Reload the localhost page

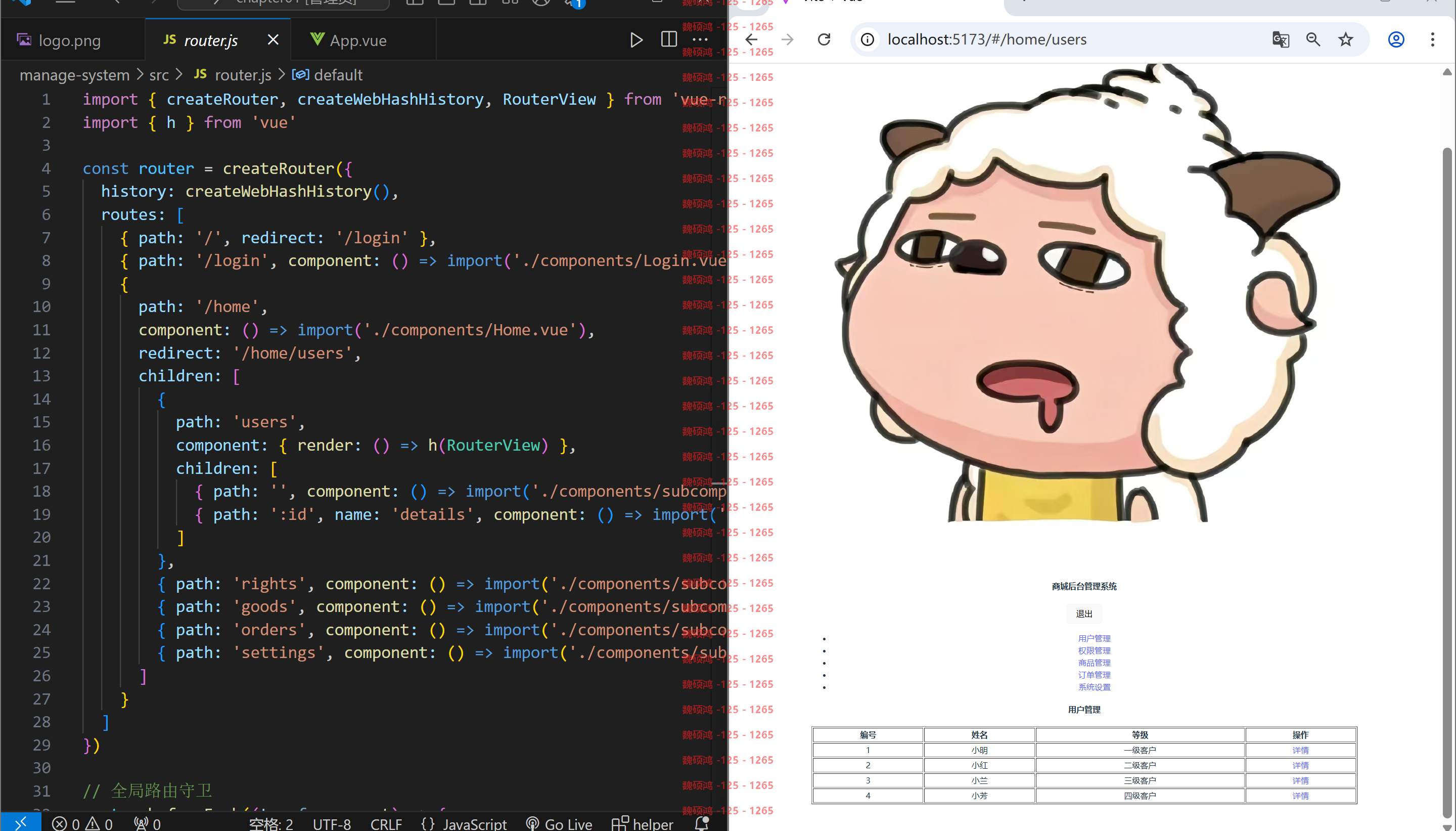click(x=824, y=39)
